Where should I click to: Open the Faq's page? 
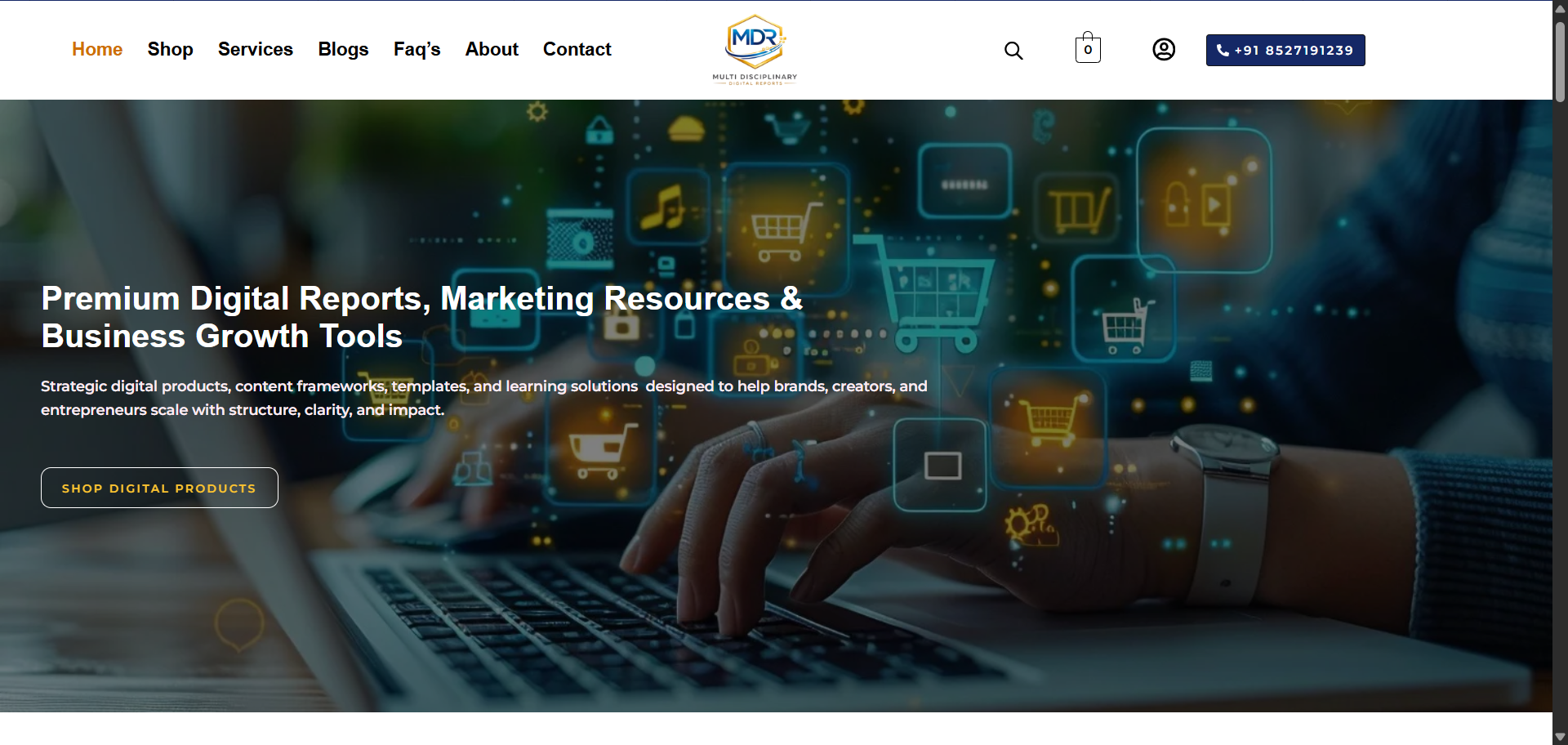pos(416,49)
